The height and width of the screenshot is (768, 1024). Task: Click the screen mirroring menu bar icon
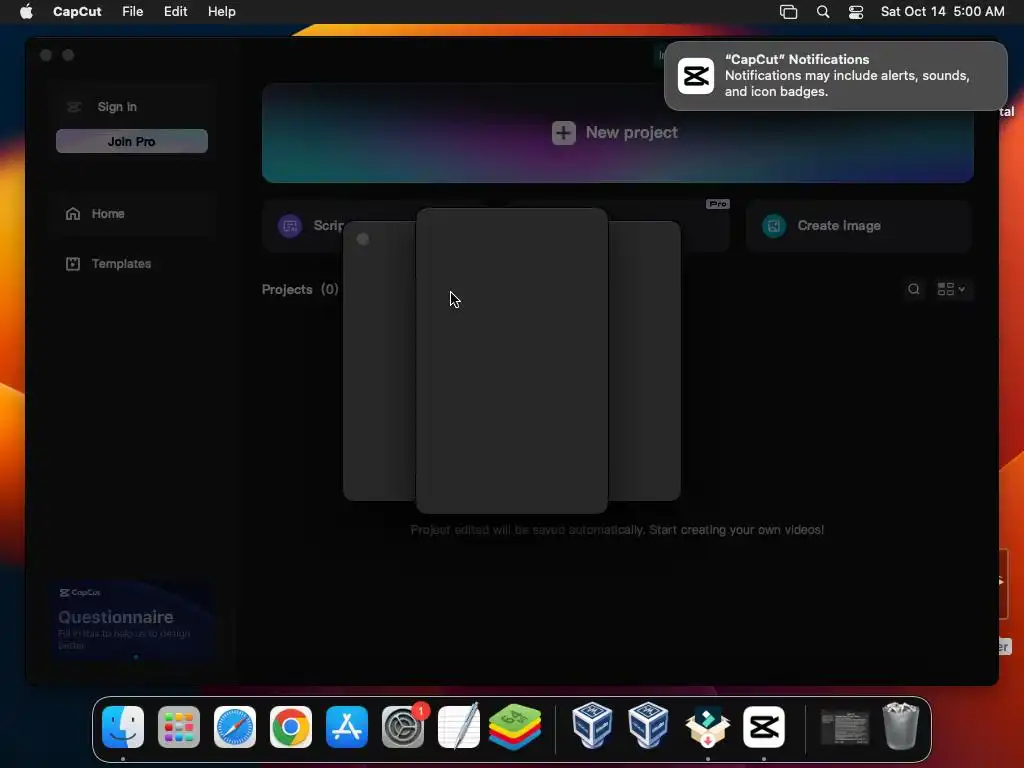pyautogui.click(x=788, y=12)
